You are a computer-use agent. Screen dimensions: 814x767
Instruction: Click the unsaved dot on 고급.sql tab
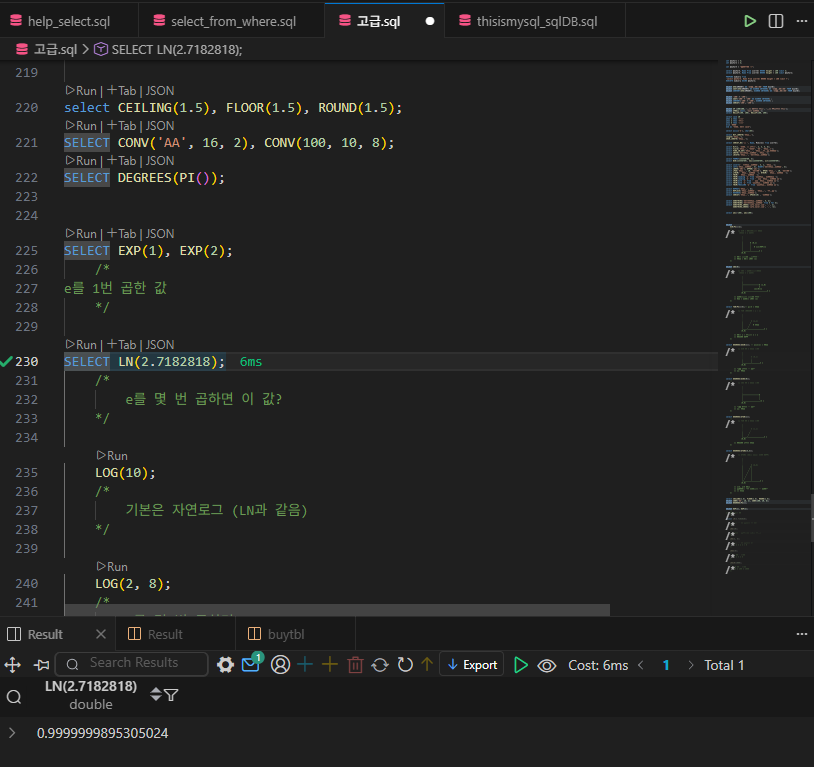pyautogui.click(x=430, y=21)
